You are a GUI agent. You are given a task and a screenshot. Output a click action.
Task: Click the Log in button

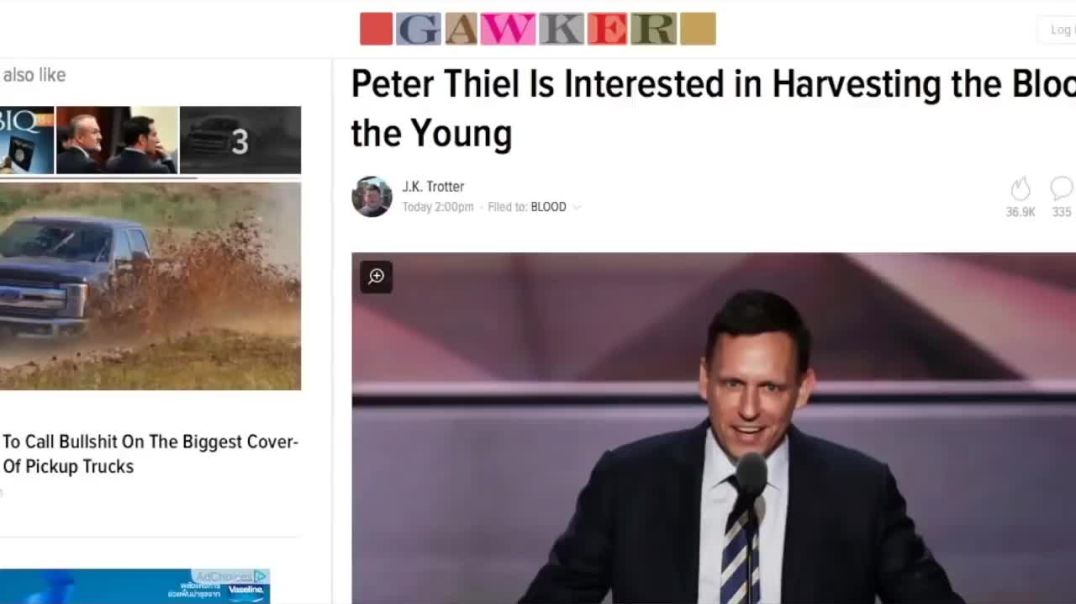coord(1060,30)
